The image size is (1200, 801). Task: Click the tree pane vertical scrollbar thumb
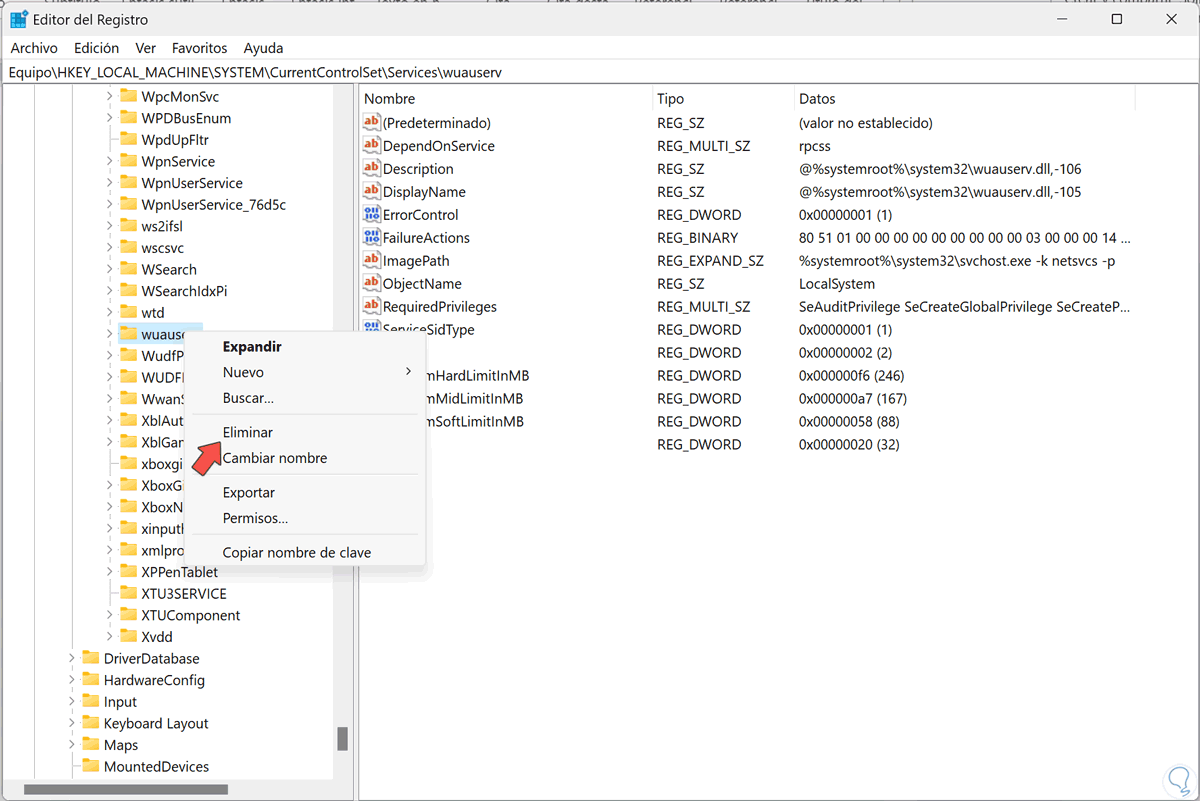pyautogui.click(x=342, y=738)
